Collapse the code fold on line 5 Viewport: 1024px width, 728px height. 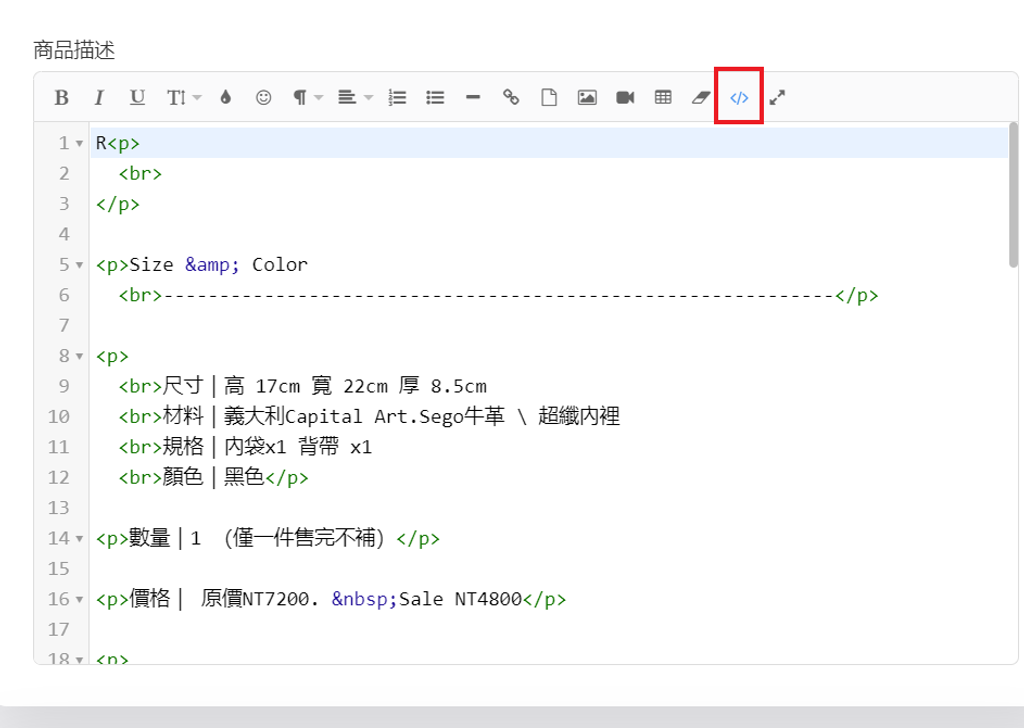point(78,264)
